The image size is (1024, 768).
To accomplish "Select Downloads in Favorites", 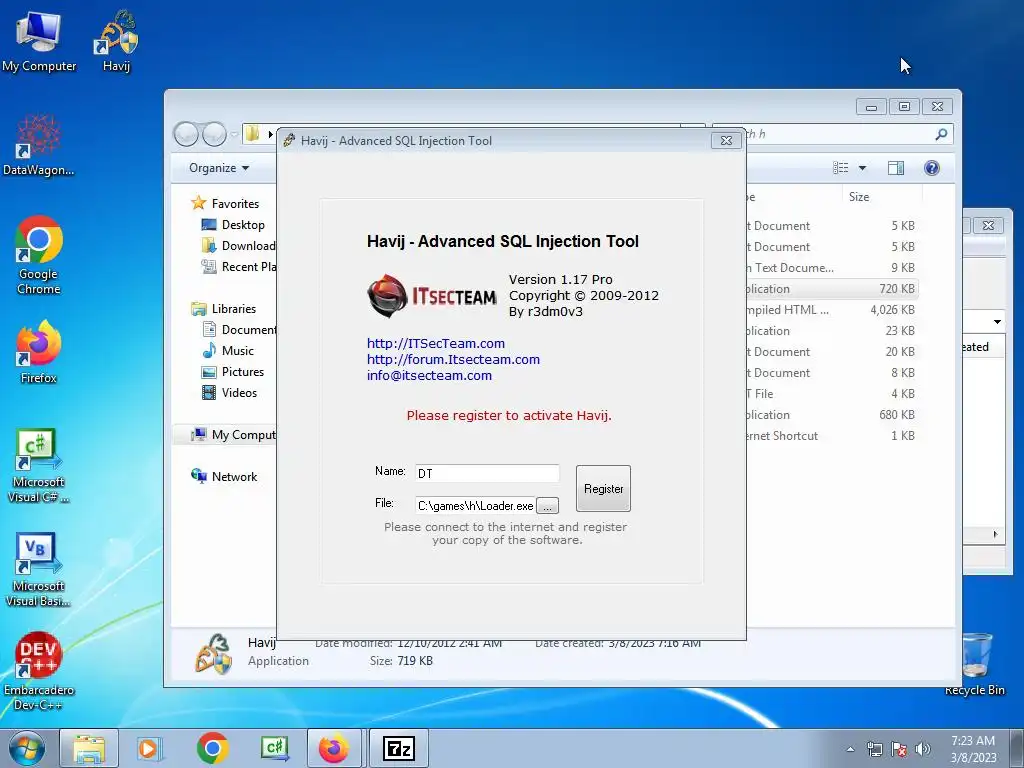I will pos(239,246).
